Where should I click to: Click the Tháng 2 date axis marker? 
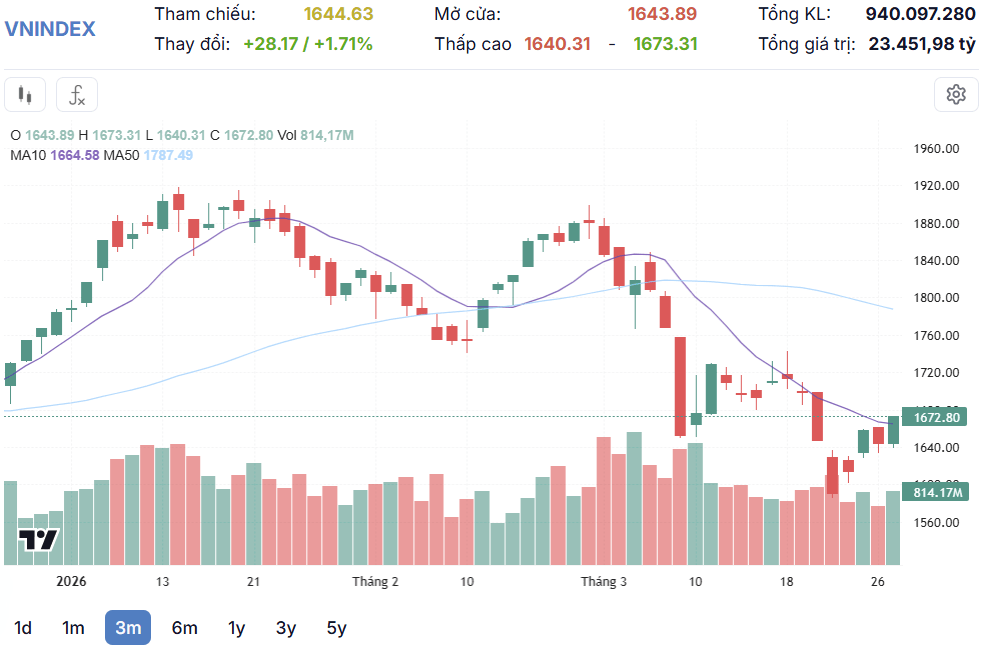pyautogui.click(x=375, y=581)
